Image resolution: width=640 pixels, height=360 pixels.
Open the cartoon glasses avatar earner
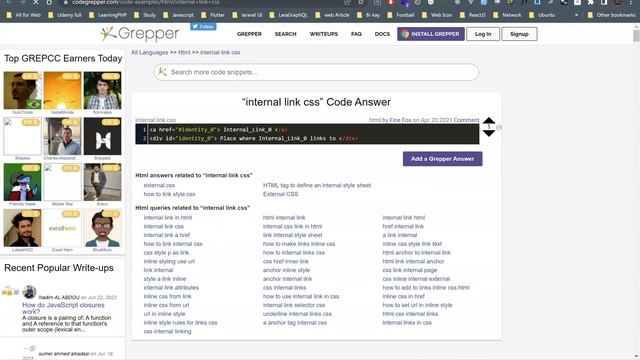[102, 228]
